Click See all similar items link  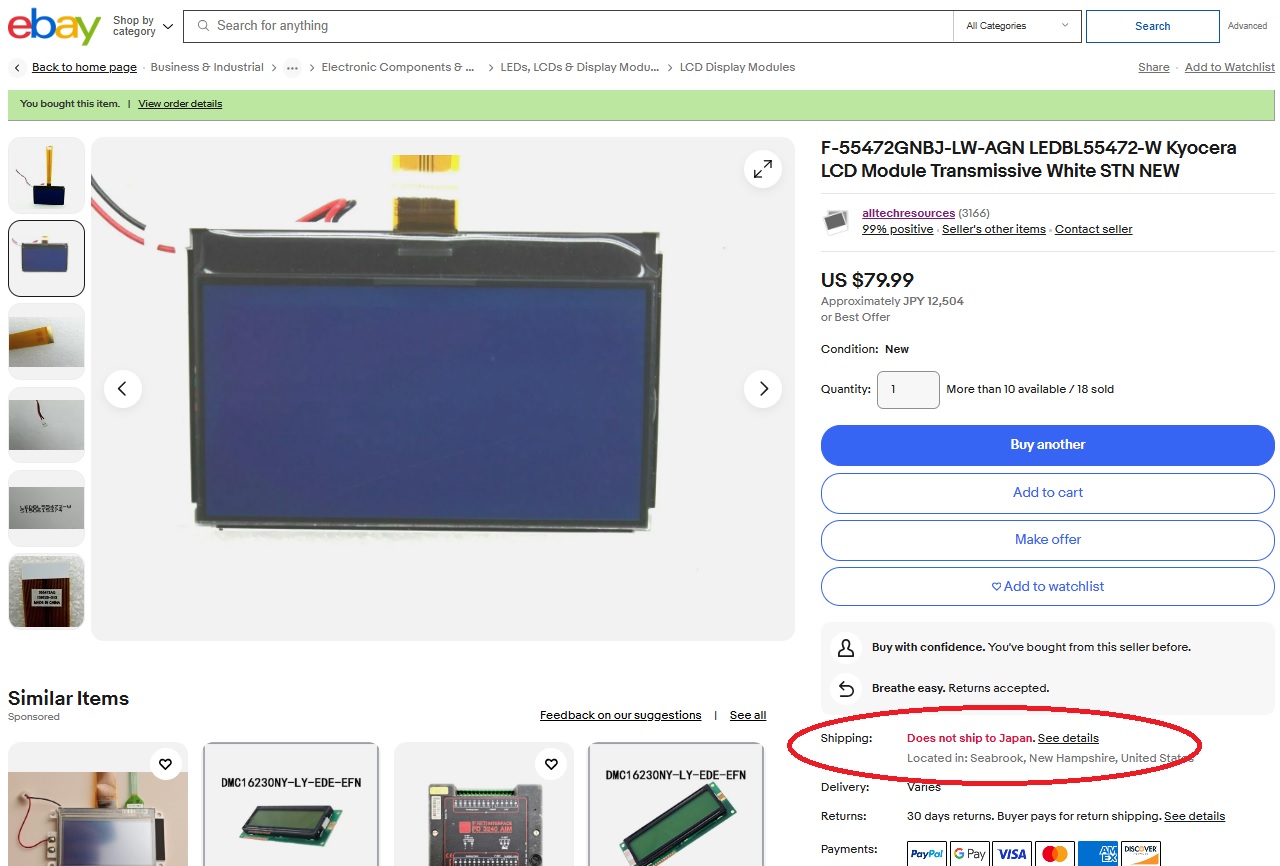click(748, 715)
